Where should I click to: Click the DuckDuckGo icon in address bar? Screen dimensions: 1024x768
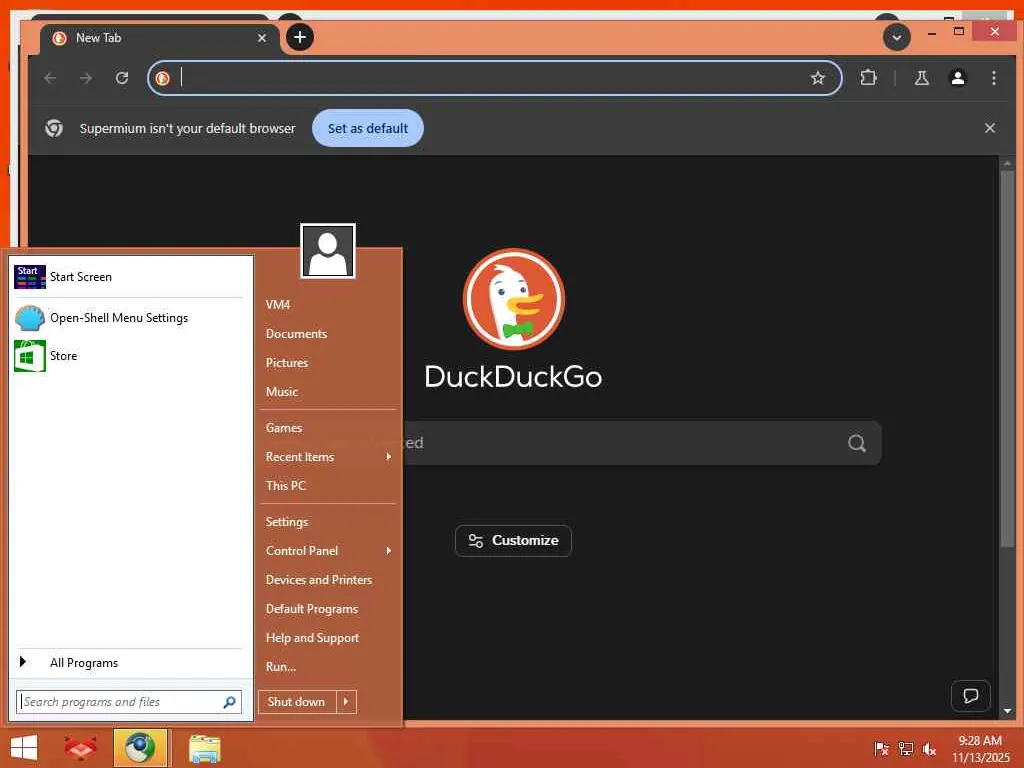[x=163, y=78]
